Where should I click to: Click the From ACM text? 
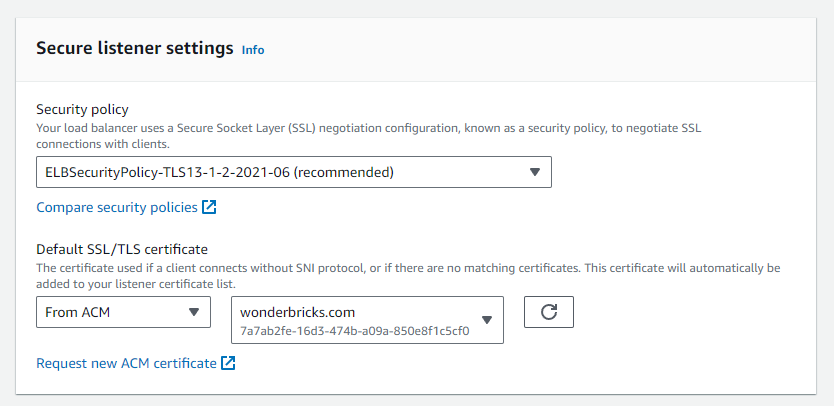(x=78, y=312)
